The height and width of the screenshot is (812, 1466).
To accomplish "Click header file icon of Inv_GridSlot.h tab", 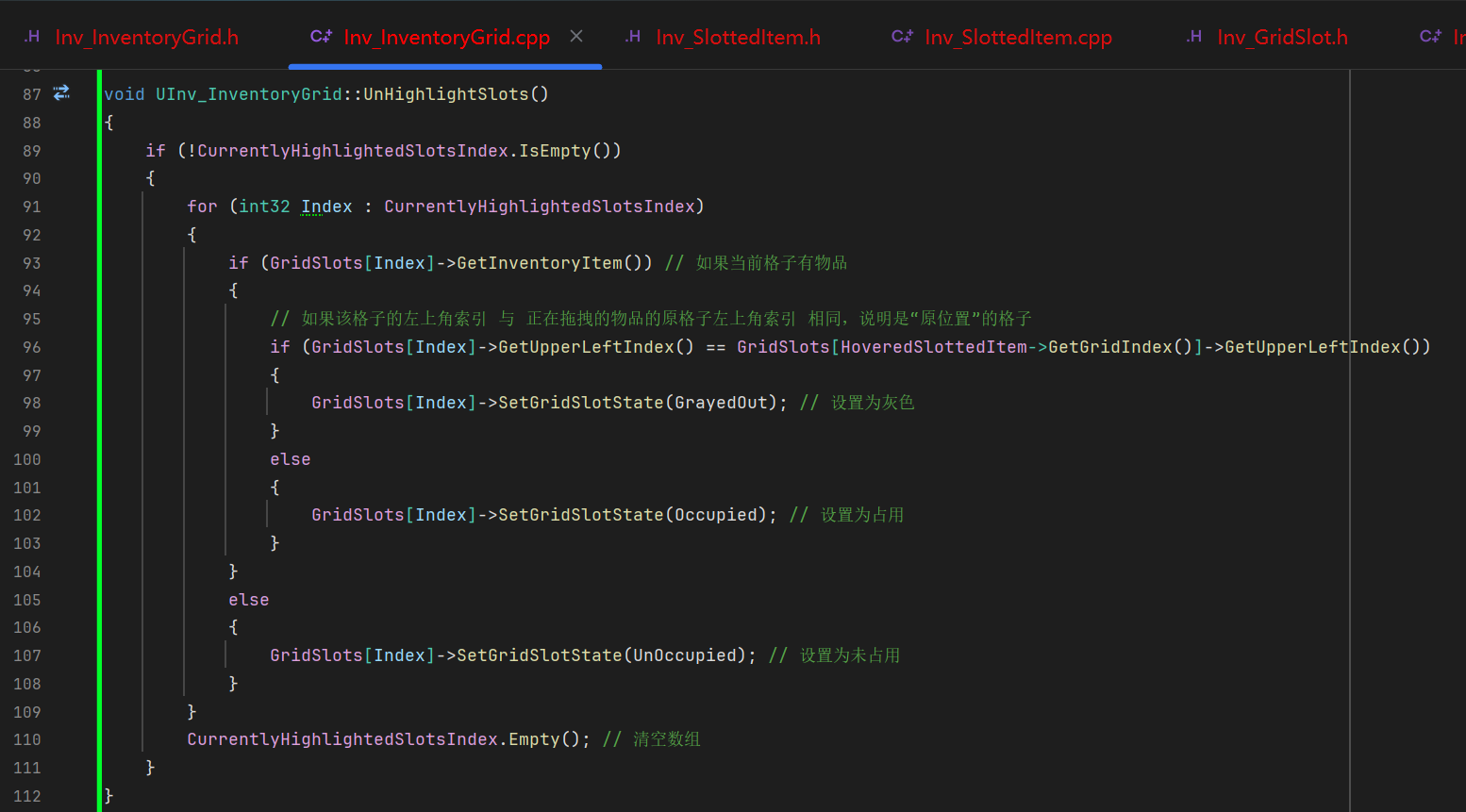I will tap(1194, 36).
